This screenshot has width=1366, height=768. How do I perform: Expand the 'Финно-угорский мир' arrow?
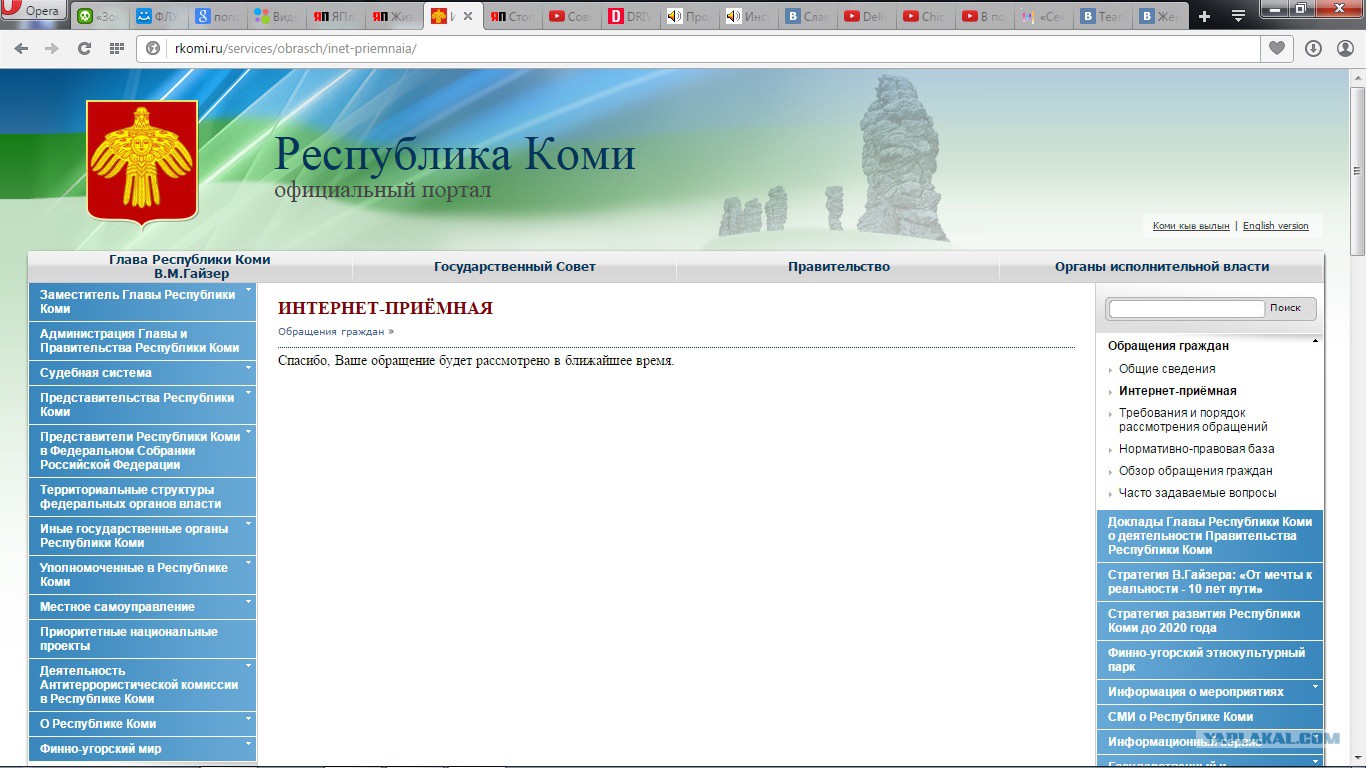point(248,744)
